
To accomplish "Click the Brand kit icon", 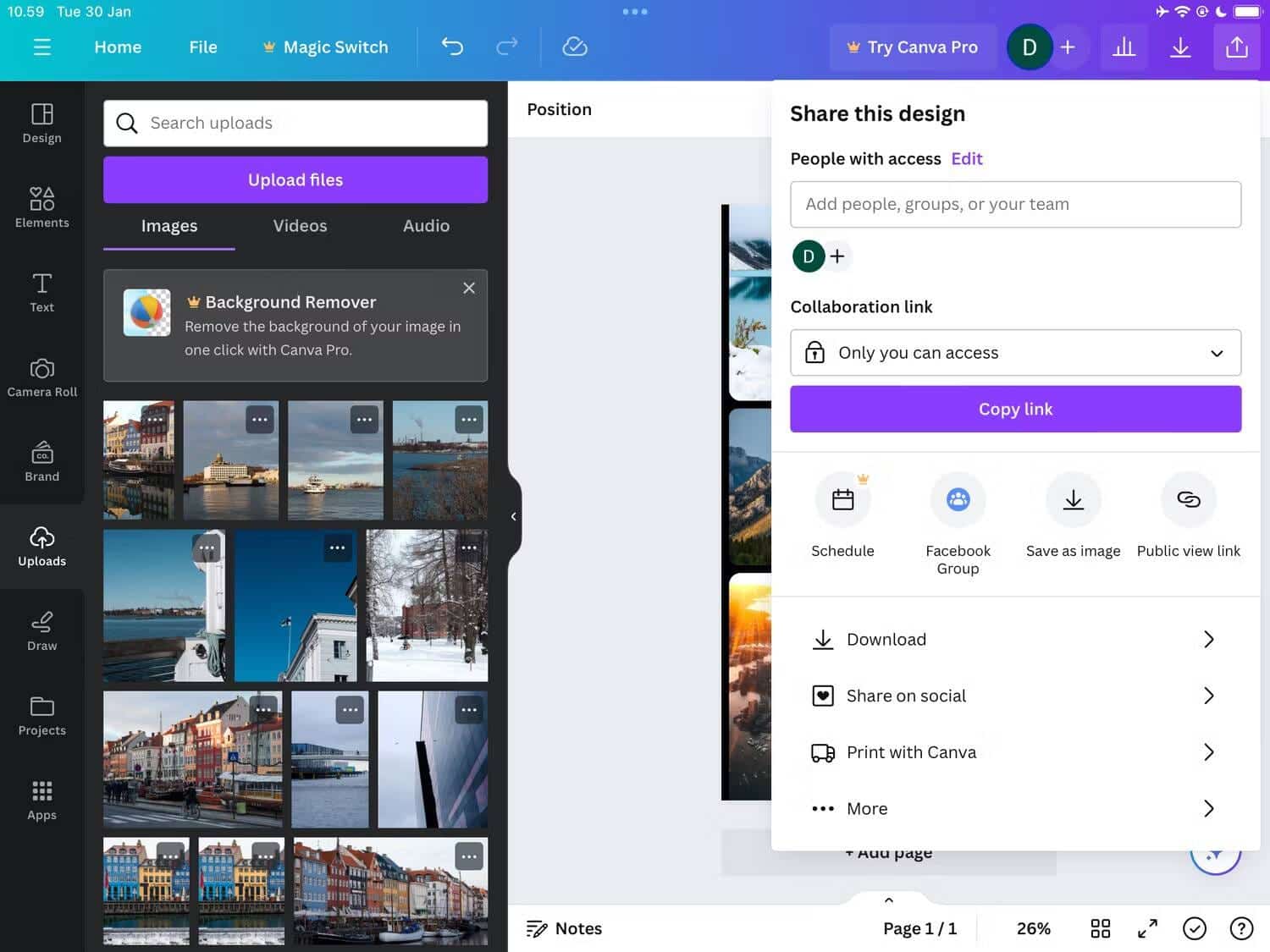I will (x=41, y=462).
